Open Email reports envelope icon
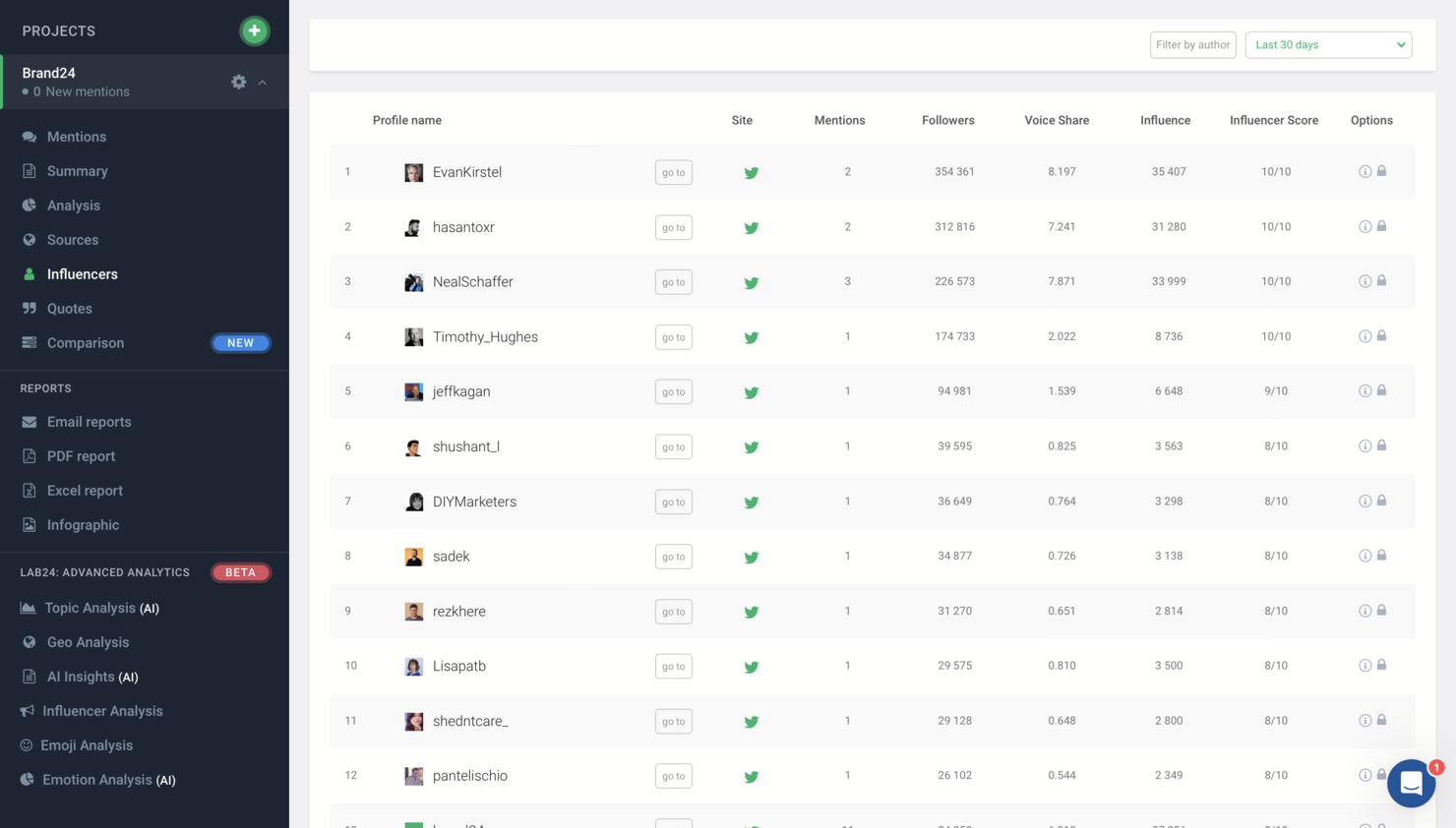This screenshot has height=828, width=1456. tap(26, 421)
